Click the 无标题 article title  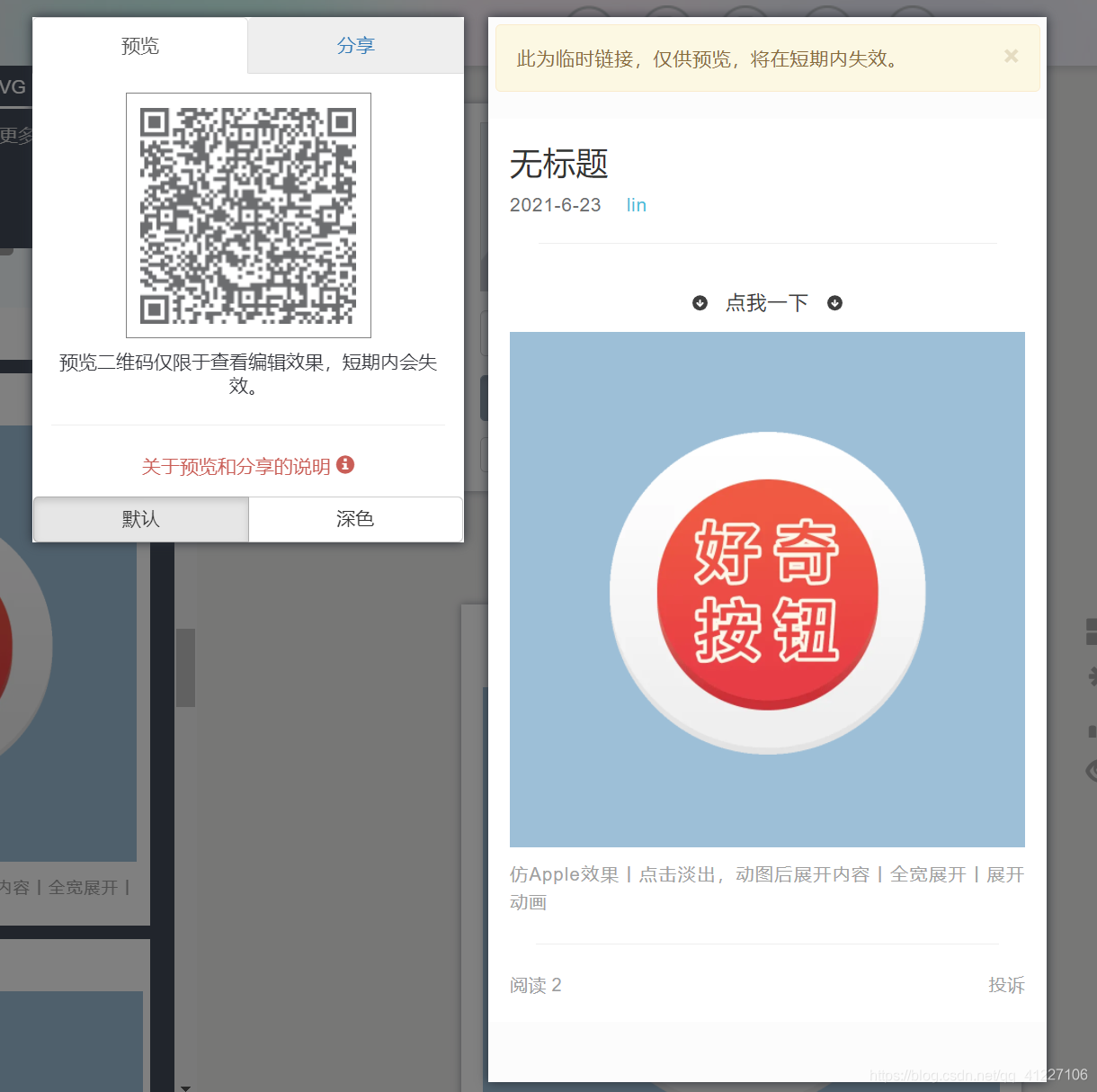click(x=559, y=164)
